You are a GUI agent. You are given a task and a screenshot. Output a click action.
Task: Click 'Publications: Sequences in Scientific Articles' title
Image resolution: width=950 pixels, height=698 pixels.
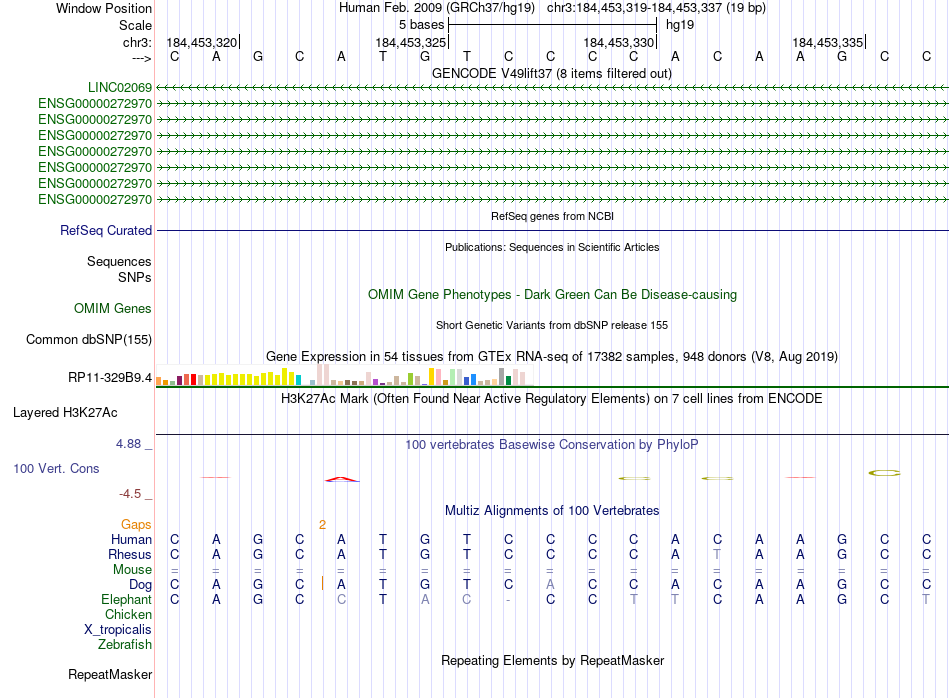coord(552,247)
